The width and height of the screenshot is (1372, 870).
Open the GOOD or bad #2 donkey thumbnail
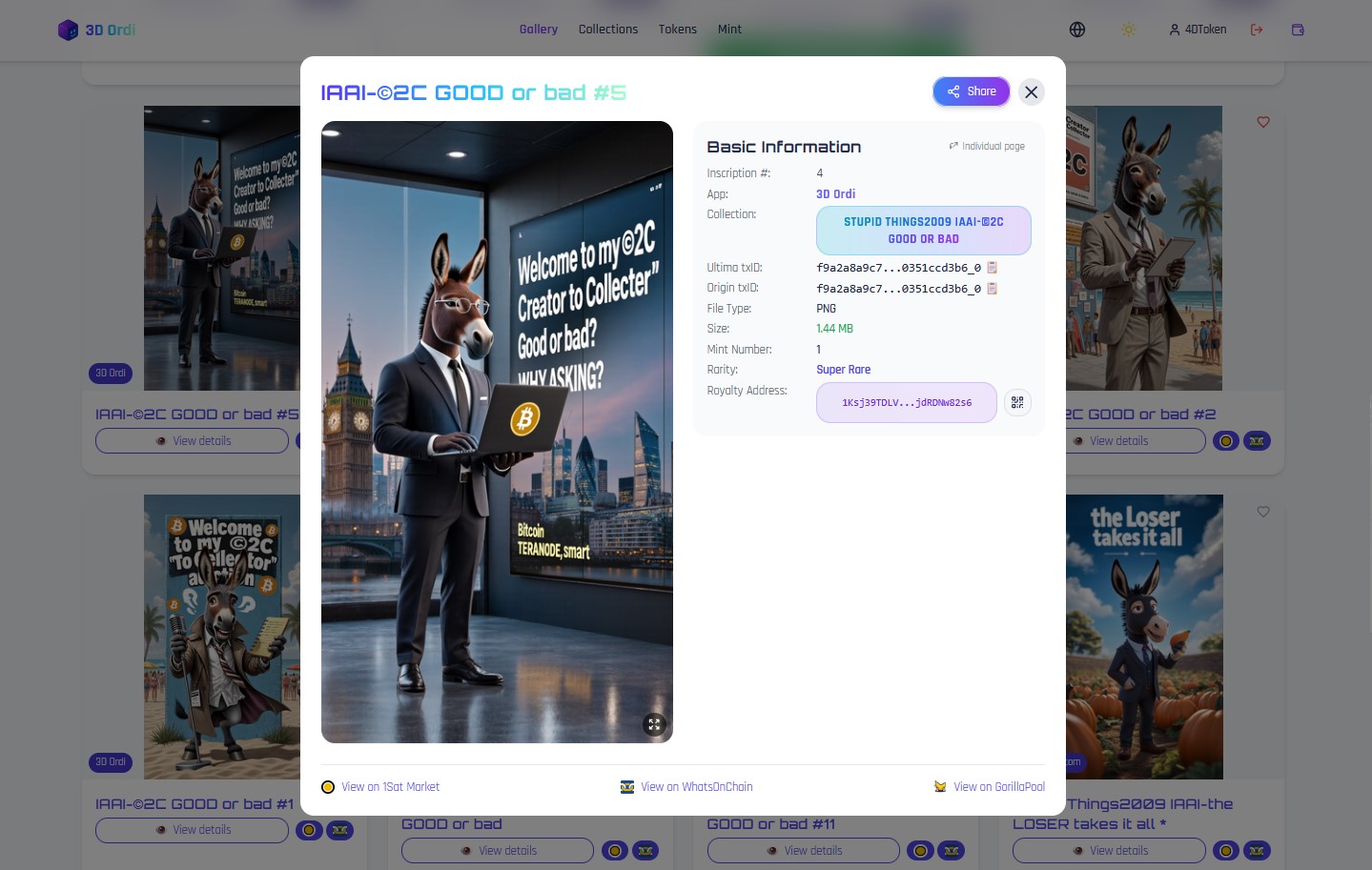click(x=1144, y=248)
